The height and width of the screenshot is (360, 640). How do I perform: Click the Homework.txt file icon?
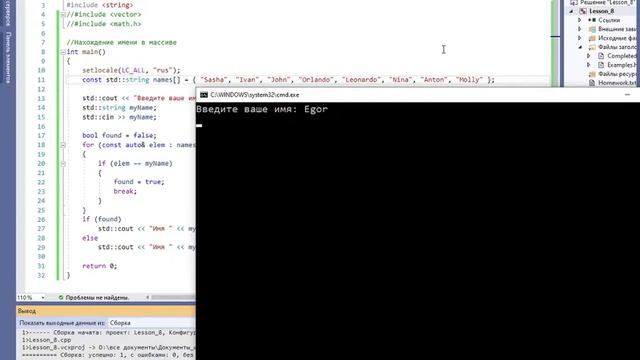pyautogui.click(x=592, y=83)
